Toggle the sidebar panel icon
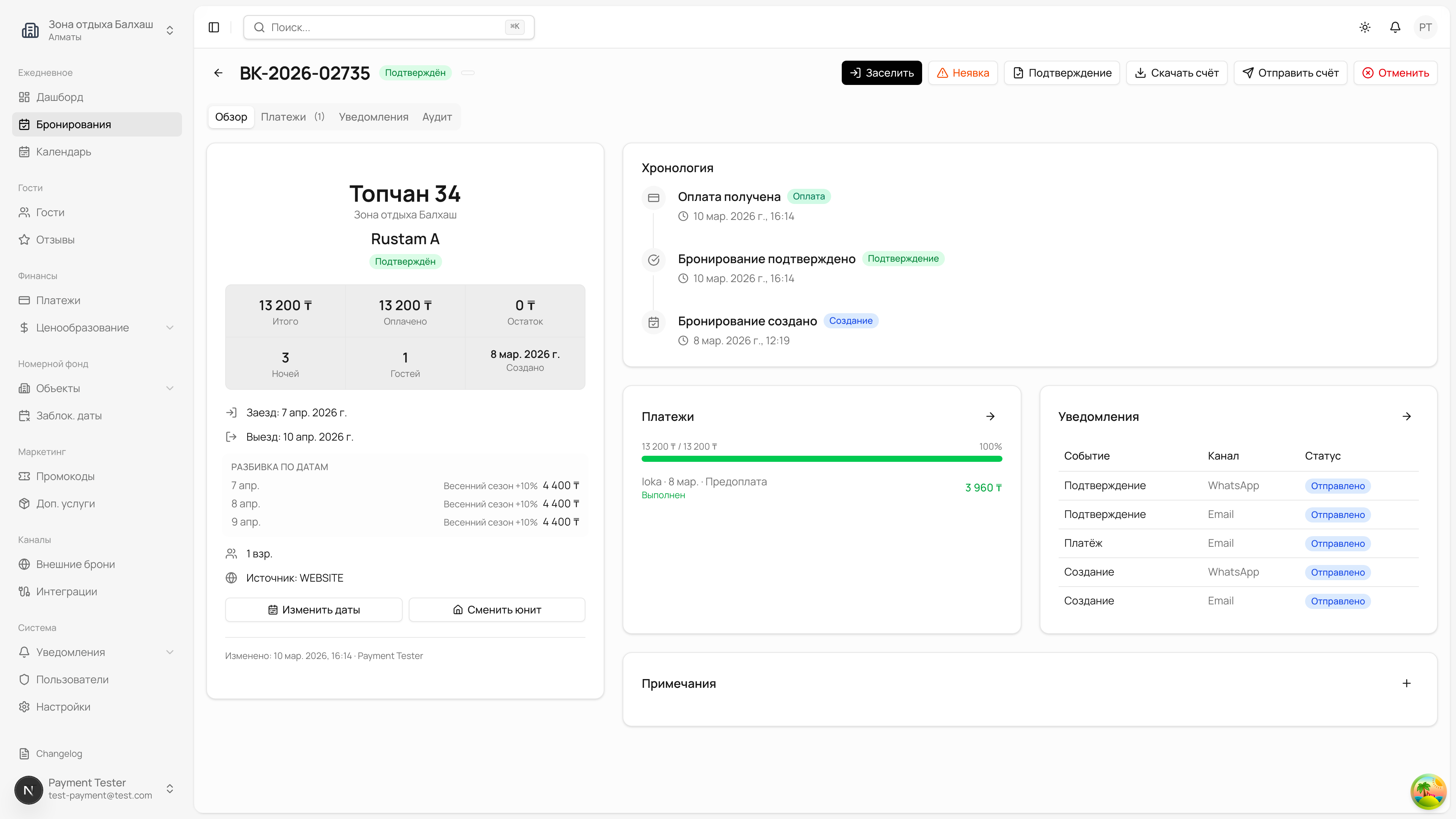The width and height of the screenshot is (1456, 819). (213, 27)
